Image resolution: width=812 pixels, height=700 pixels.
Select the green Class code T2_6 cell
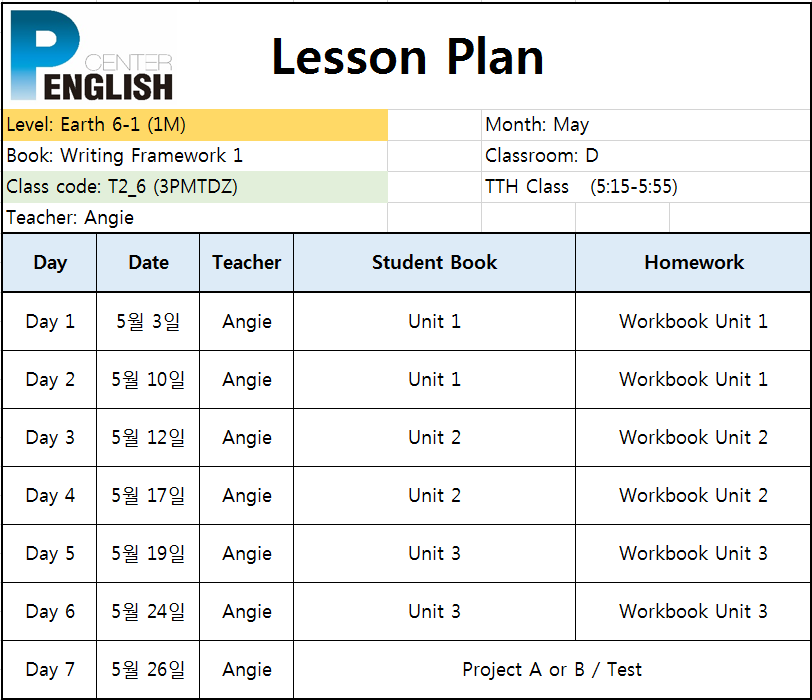[x=195, y=187]
